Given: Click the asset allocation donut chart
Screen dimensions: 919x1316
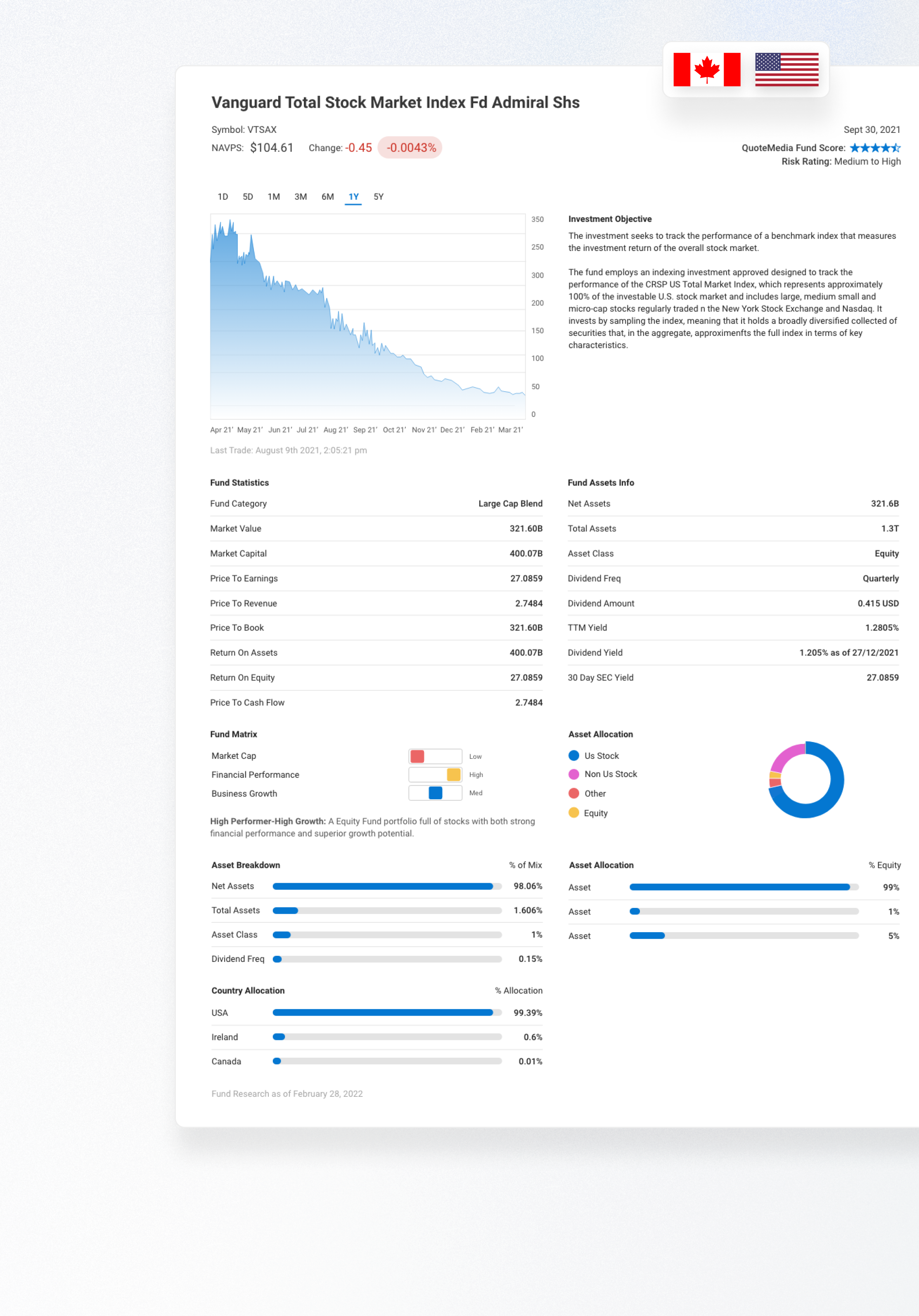Looking at the screenshot, I should pos(805,780).
